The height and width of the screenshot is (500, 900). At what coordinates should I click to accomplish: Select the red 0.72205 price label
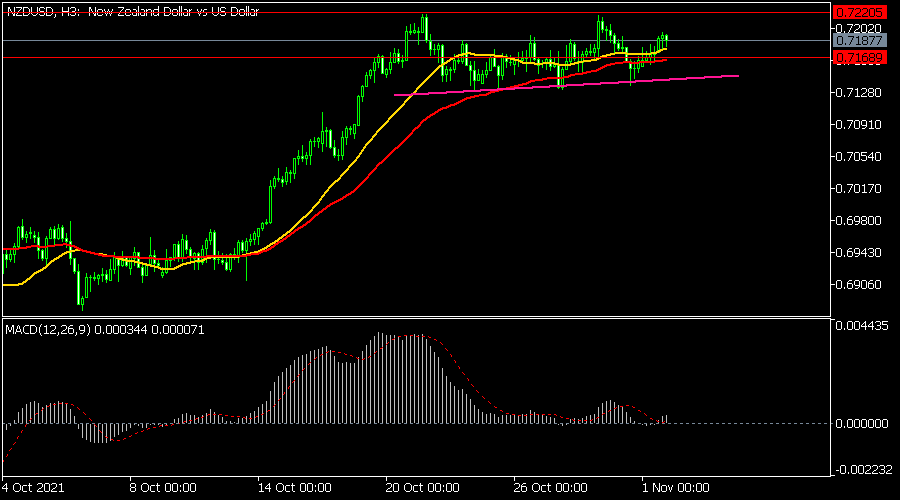click(x=859, y=12)
